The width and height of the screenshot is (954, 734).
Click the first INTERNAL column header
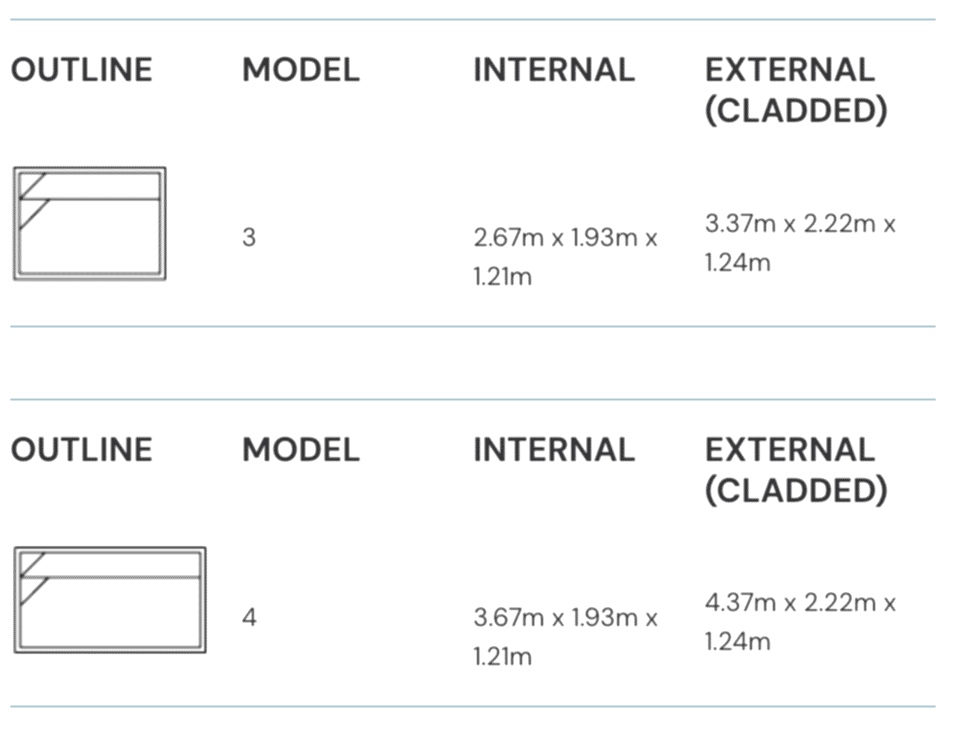pos(553,70)
